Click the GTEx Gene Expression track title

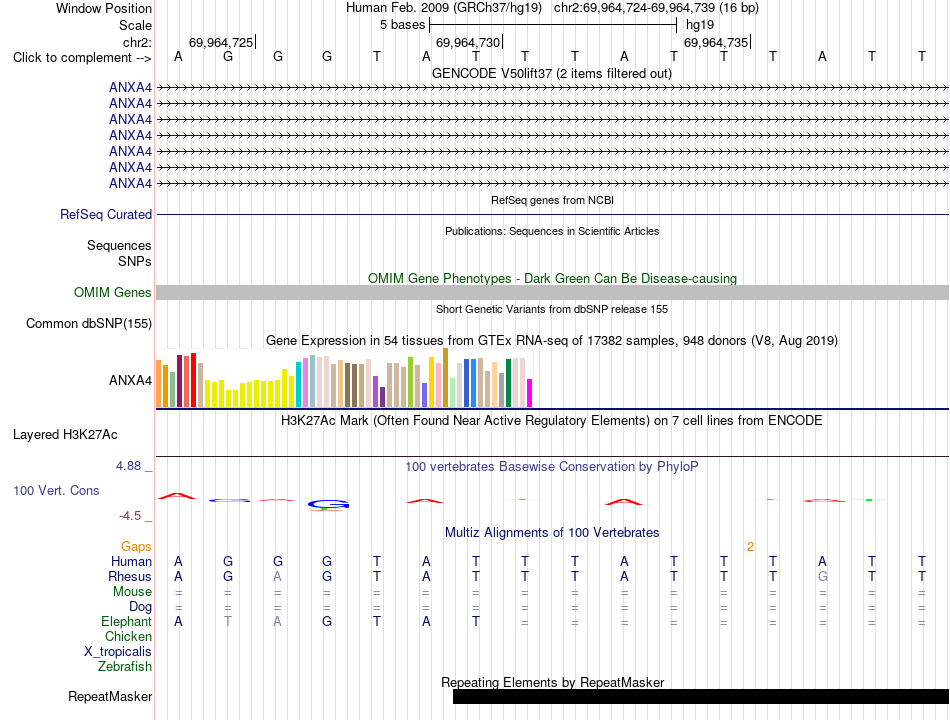[x=552, y=341]
